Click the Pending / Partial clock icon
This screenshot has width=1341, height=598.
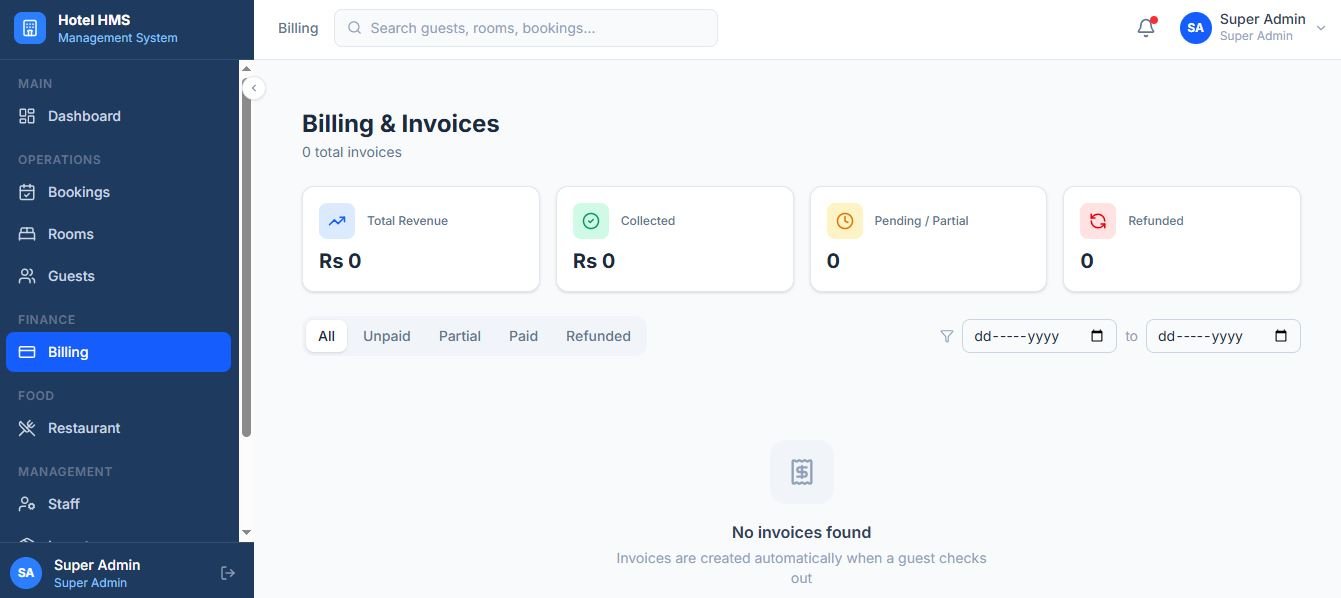845,221
